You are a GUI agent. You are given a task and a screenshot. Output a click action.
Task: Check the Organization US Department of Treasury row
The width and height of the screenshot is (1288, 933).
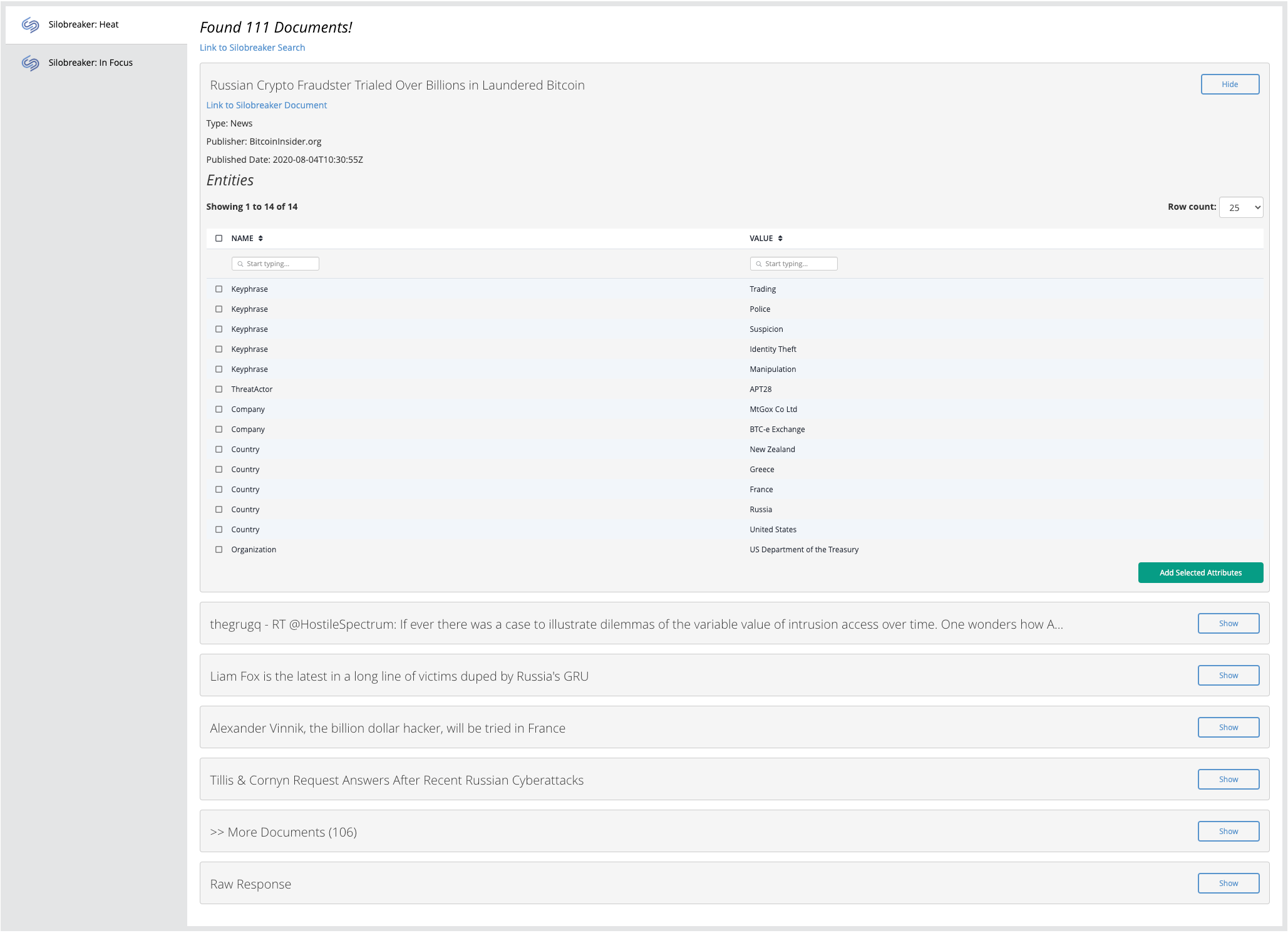[x=219, y=550]
